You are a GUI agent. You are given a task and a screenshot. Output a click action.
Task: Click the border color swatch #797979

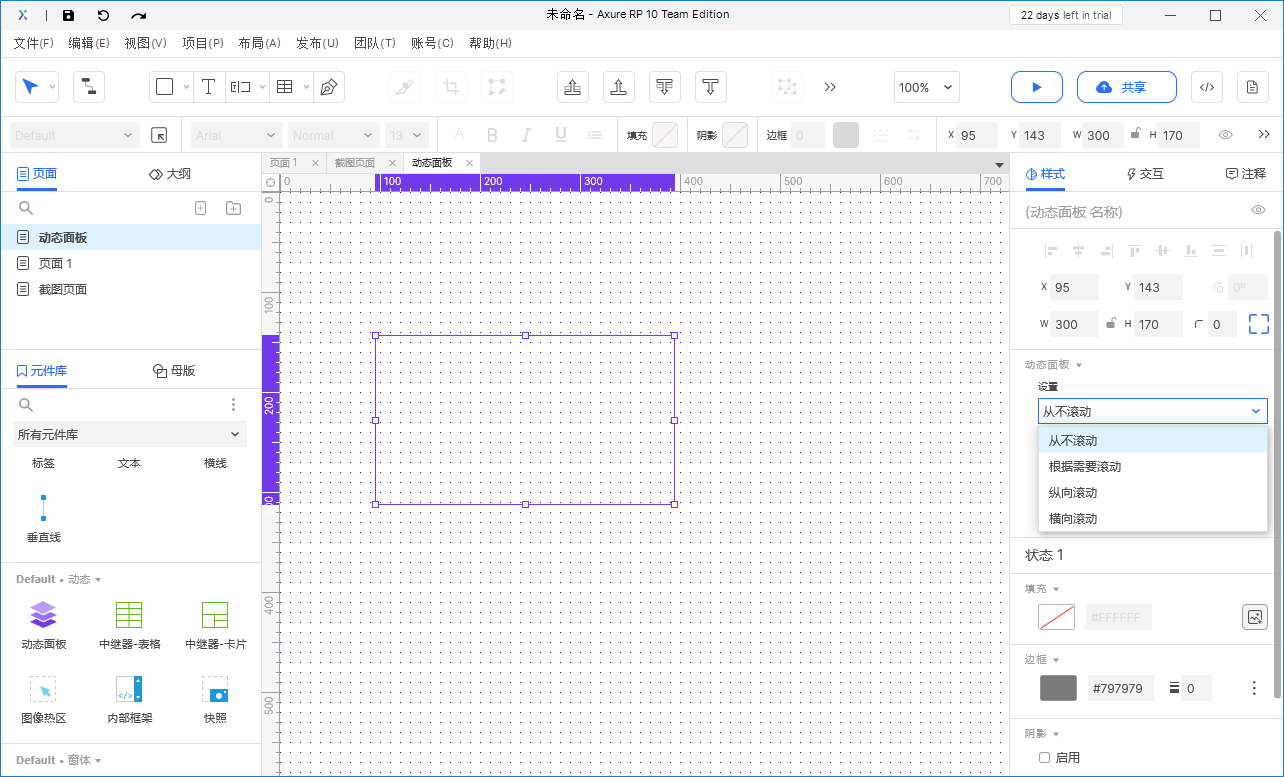[x=1058, y=688]
